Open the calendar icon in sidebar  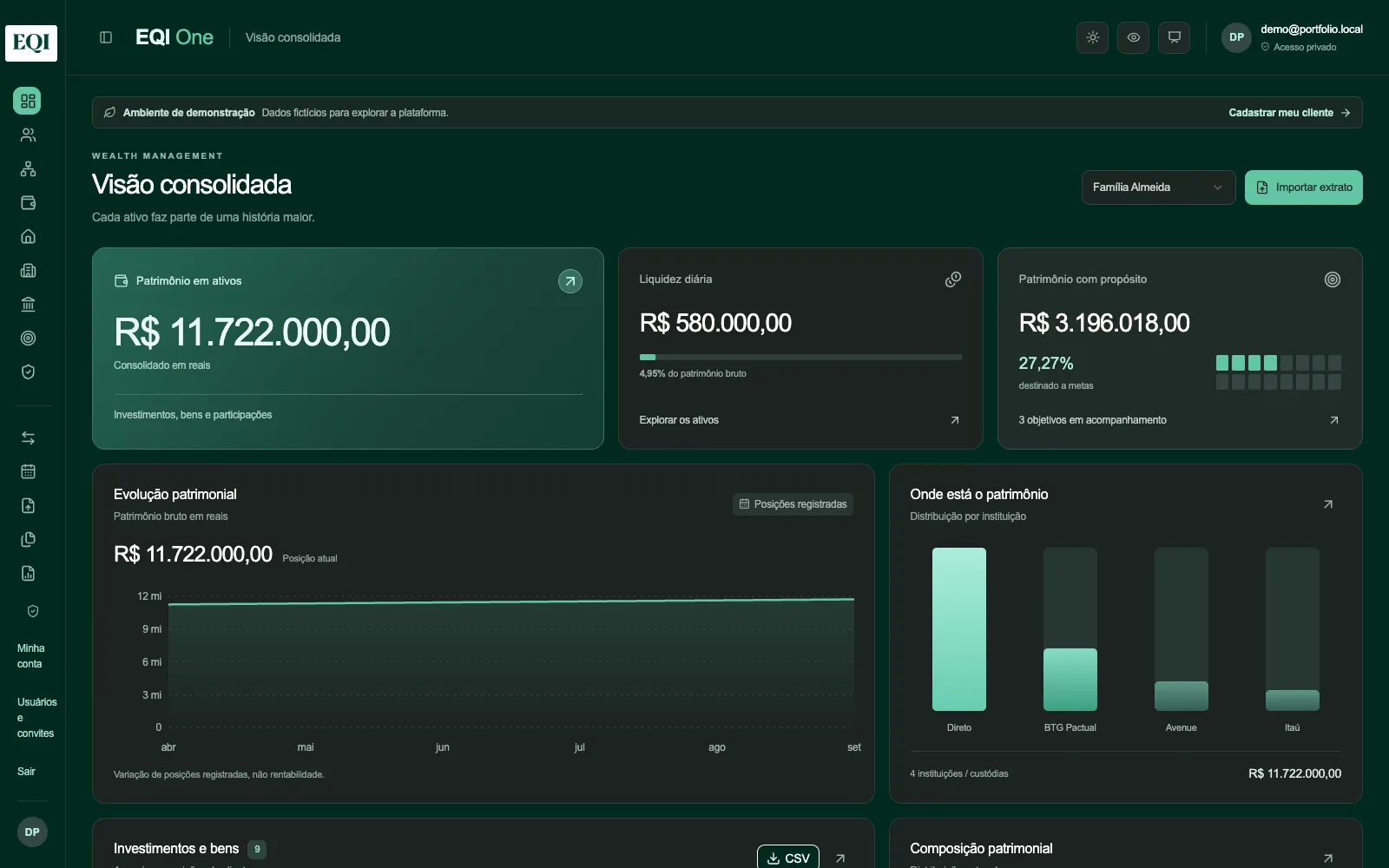(28, 471)
